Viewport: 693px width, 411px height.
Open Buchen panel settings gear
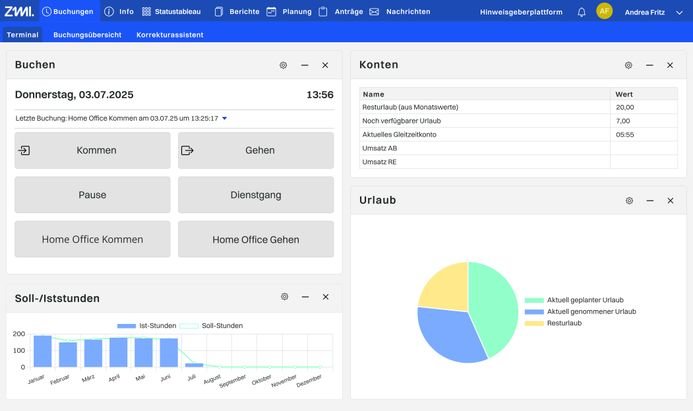[283, 65]
